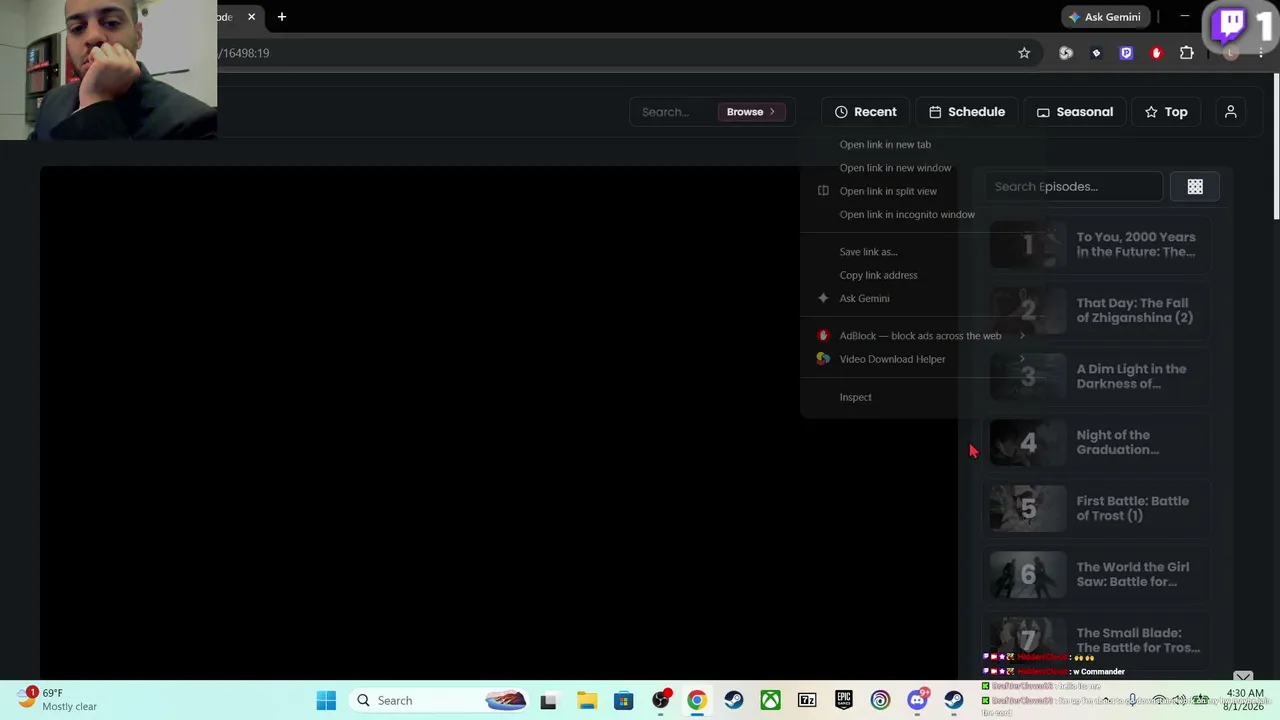Screen dimensions: 1280x720
Task: Open the user account page icon
Action: click(1231, 112)
